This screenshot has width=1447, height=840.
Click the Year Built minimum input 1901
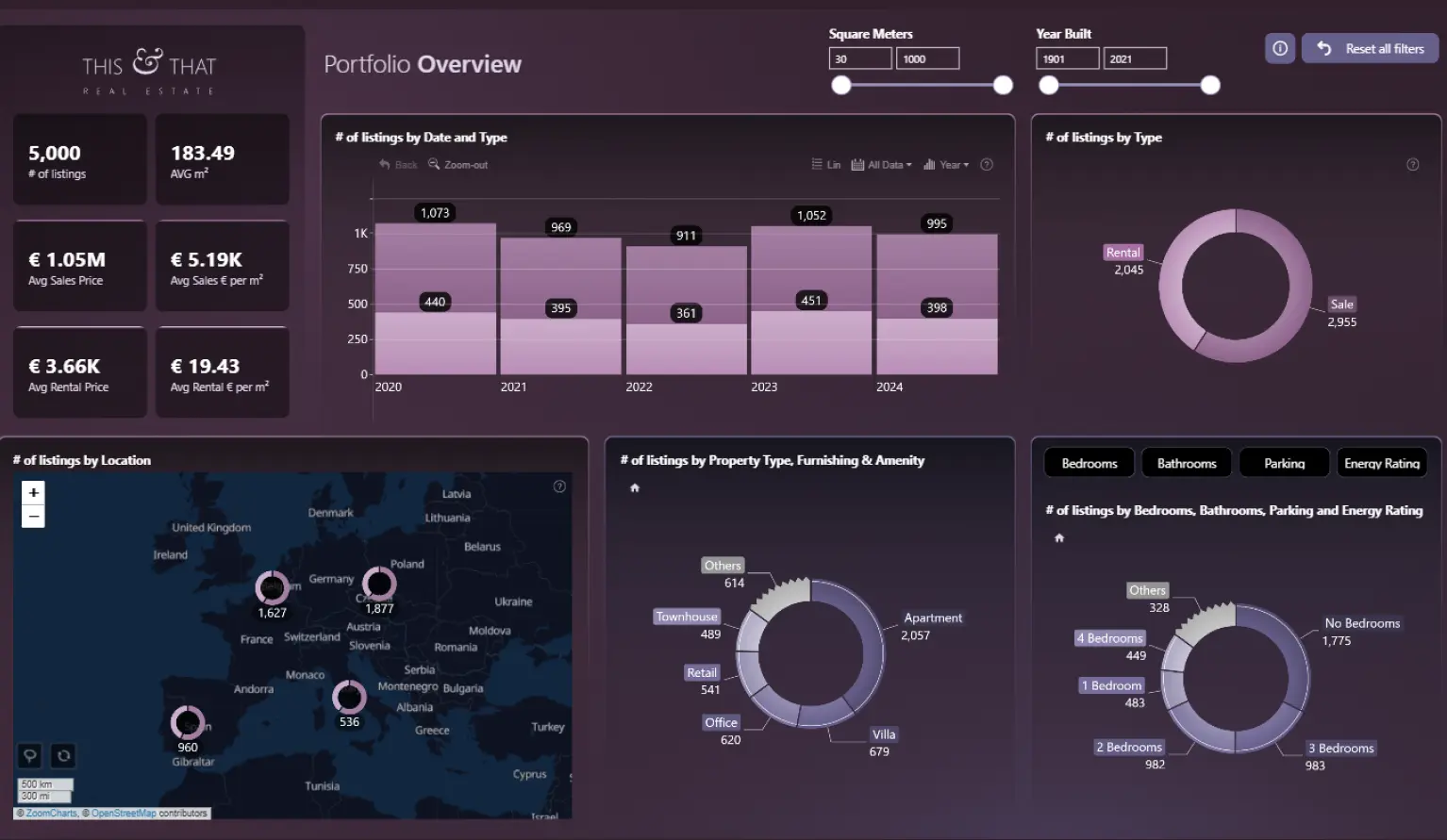1067,58
